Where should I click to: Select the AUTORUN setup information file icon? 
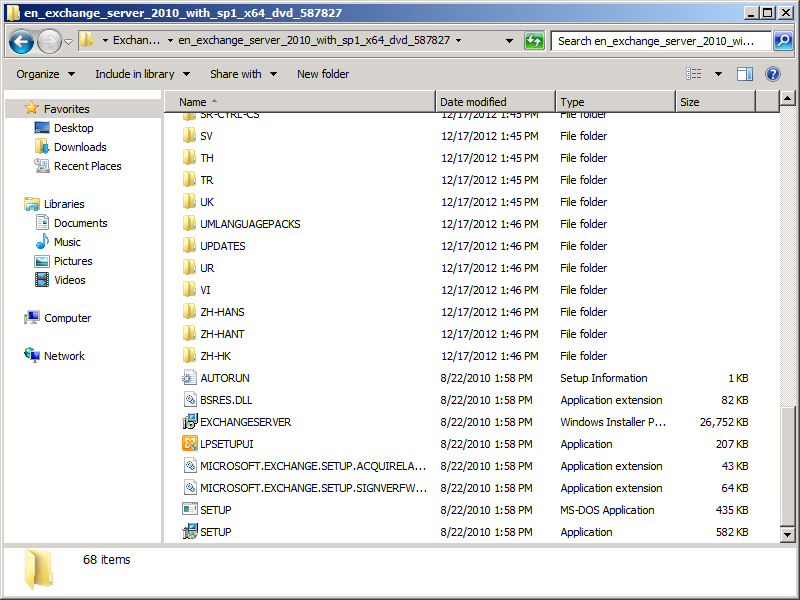click(x=190, y=378)
